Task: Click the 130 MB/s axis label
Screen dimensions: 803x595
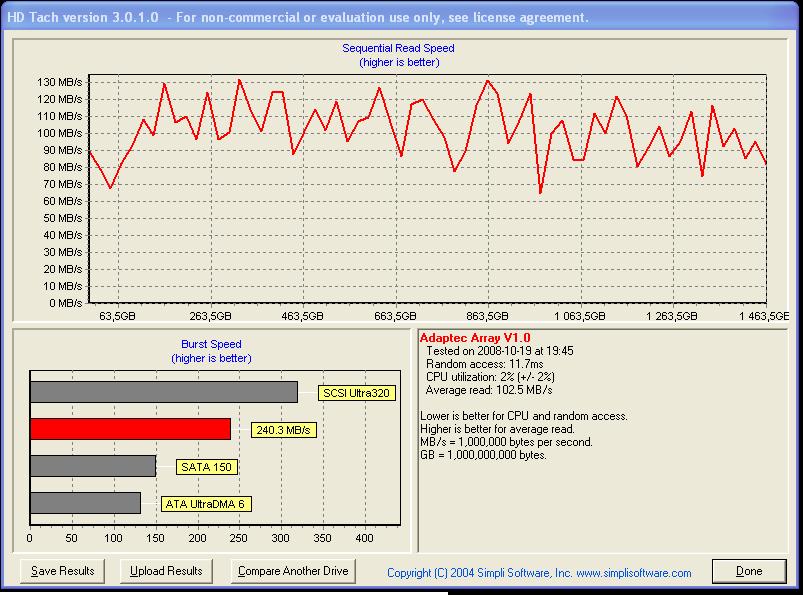Action: [x=59, y=82]
